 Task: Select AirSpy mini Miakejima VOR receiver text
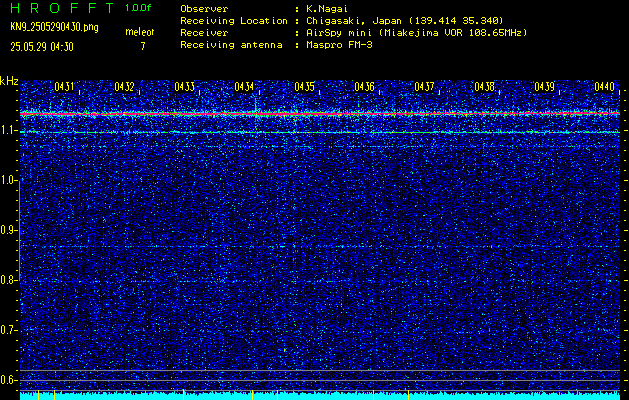tap(417, 32)
